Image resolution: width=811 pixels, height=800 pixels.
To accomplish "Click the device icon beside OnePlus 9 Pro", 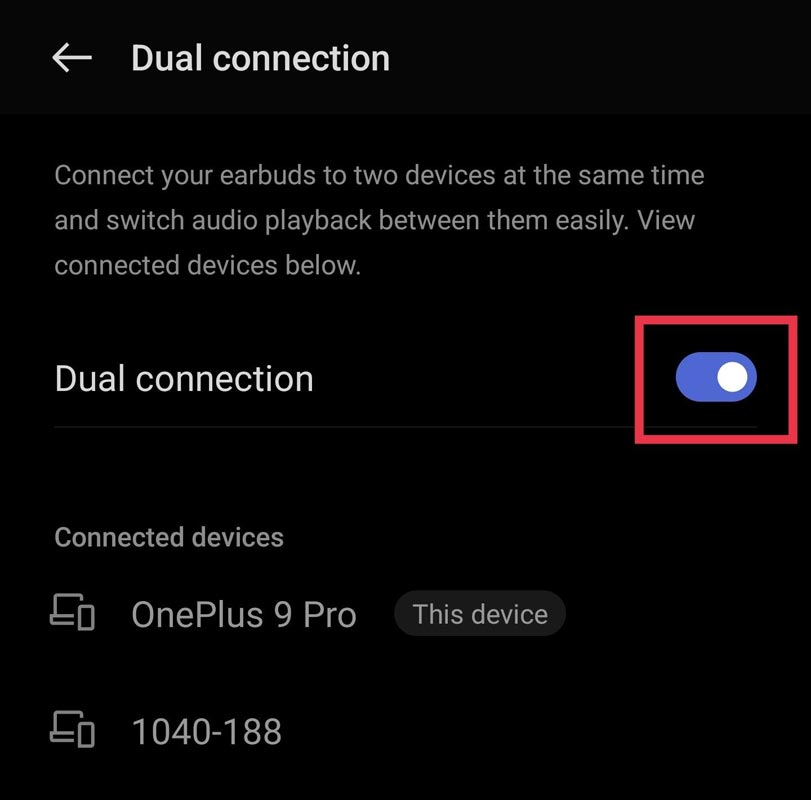I will pyautogui.click(x=72, y=612).
